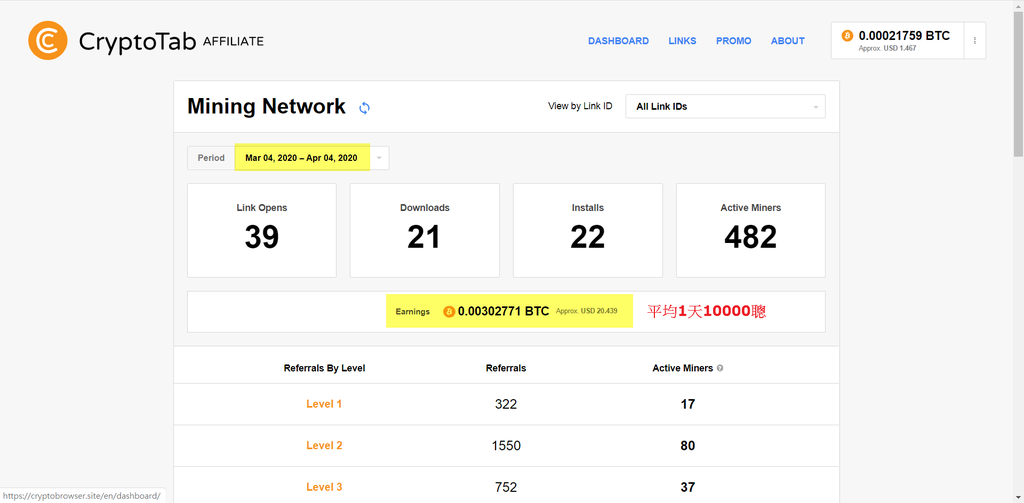
Task: Click the Level 3 referrals count 752
Action: coord(506,487)
